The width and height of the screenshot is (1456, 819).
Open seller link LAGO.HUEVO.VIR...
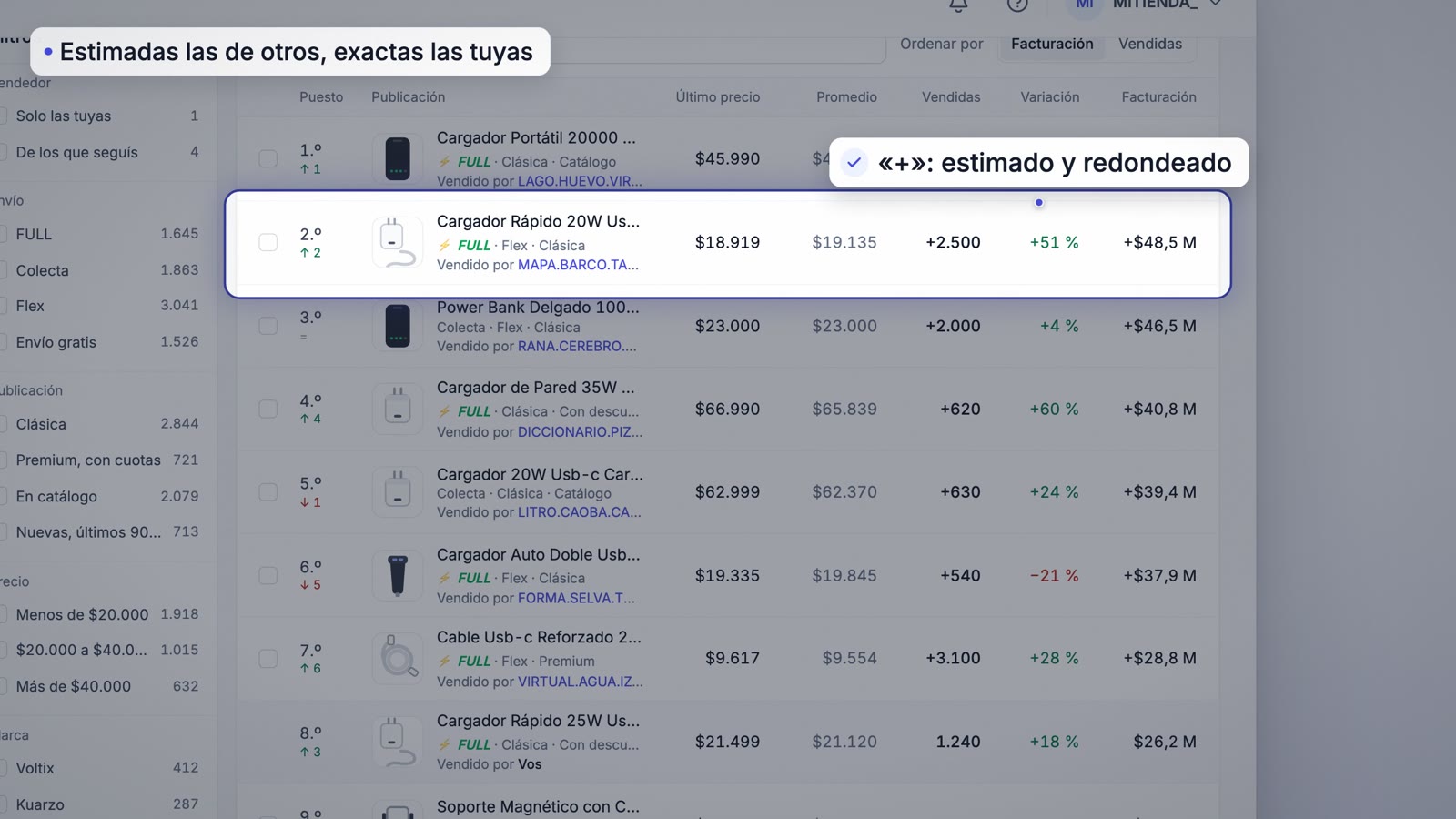point(580,181)
